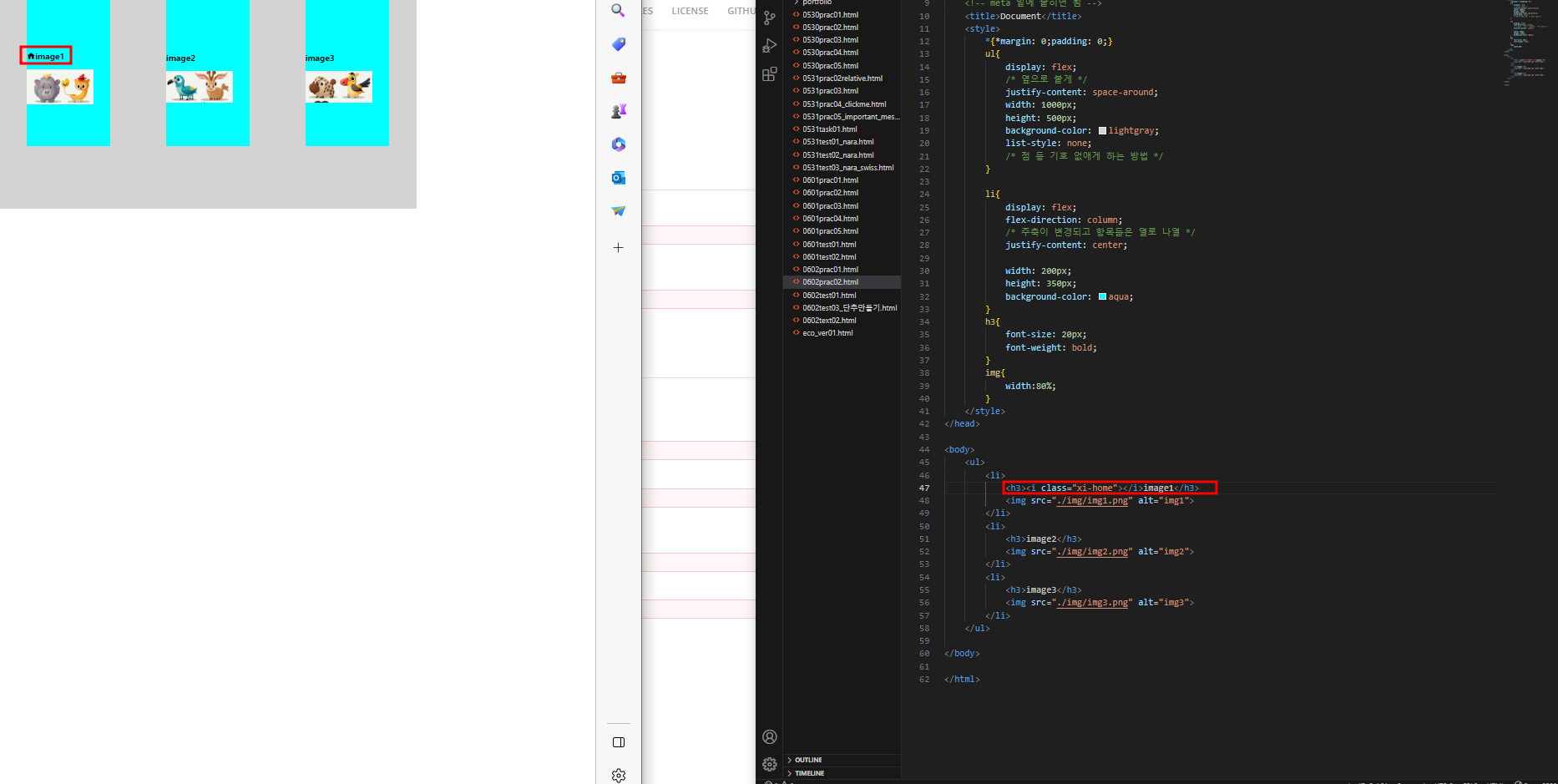The width and height of the screenshot is (1558, 784).
Task: Click the image1 animal thumbnail
Action: [60, 87]
